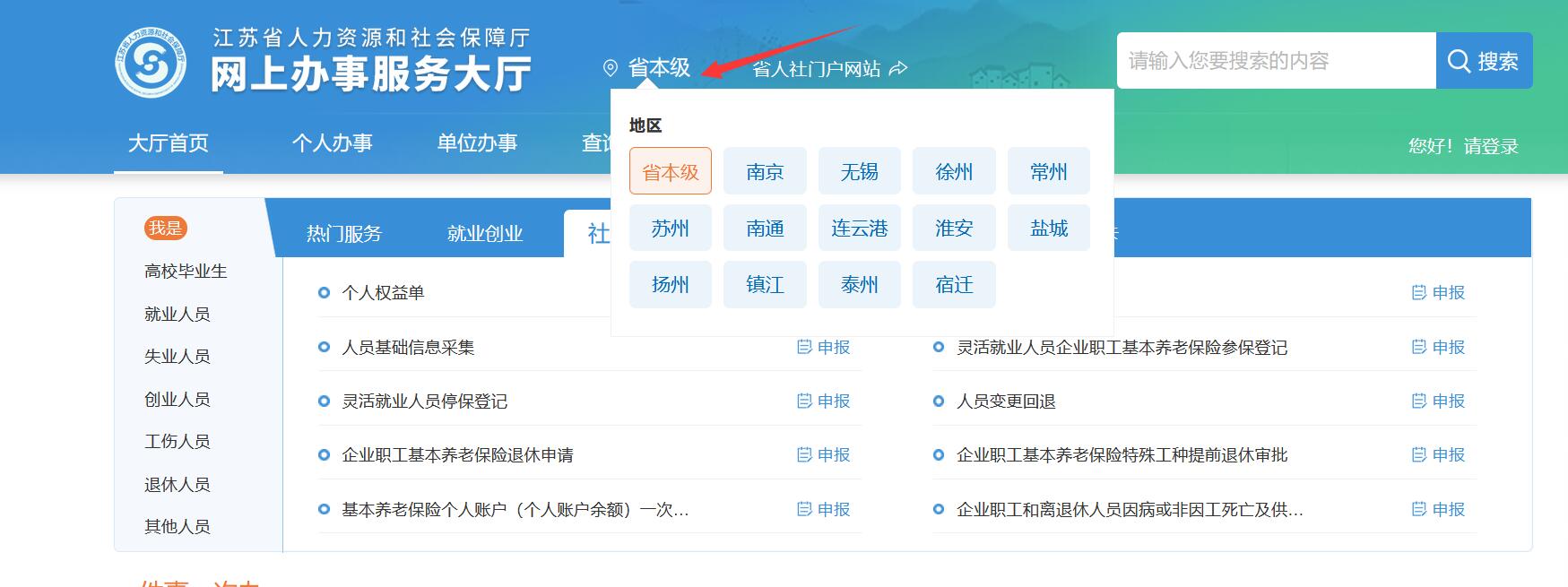The width and height of the screenshot is (1568, 587).
Task: Switch to 就业创业 tab
Action: [485, 234]
